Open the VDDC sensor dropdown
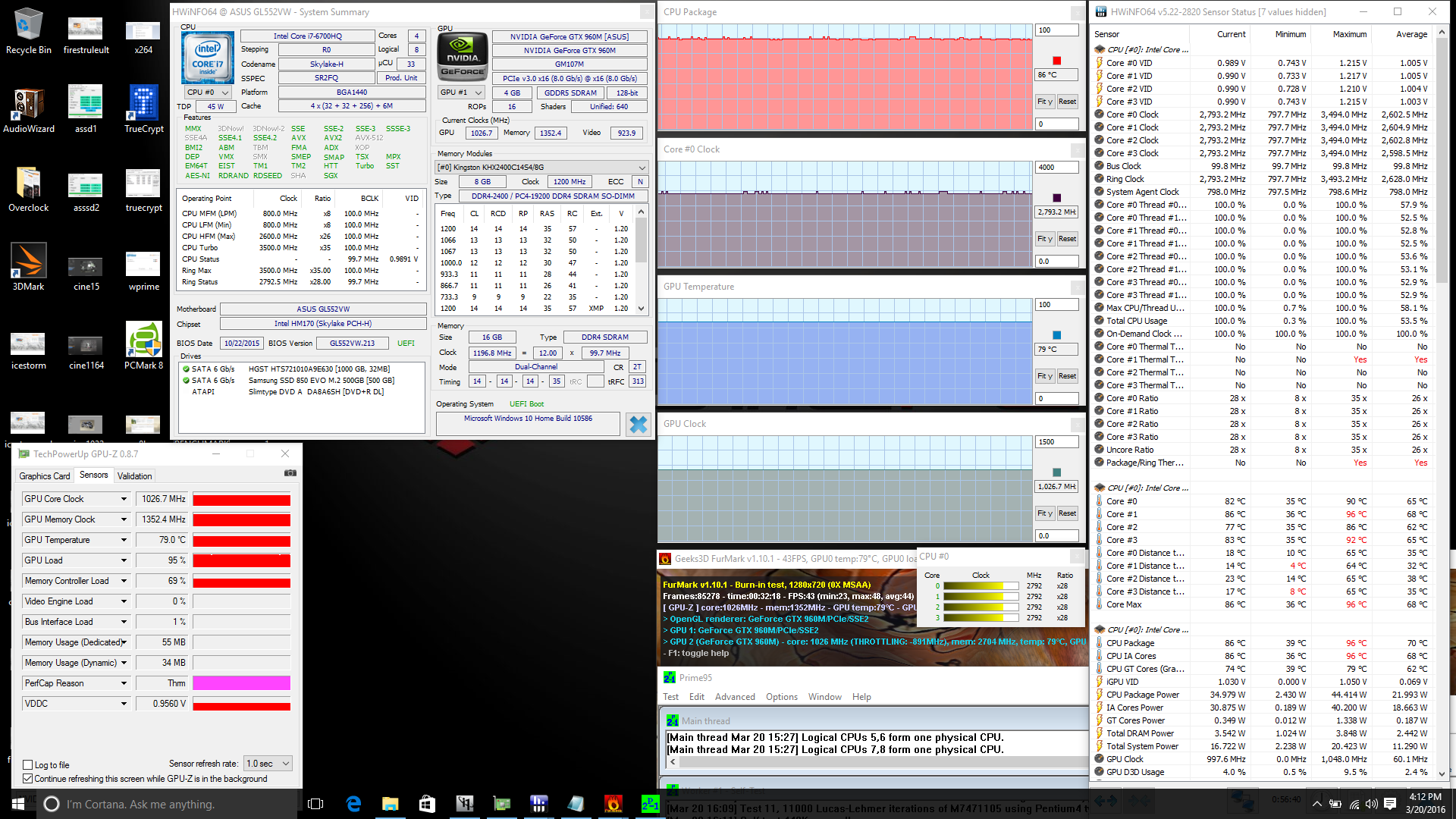 (x=124, y=704)
